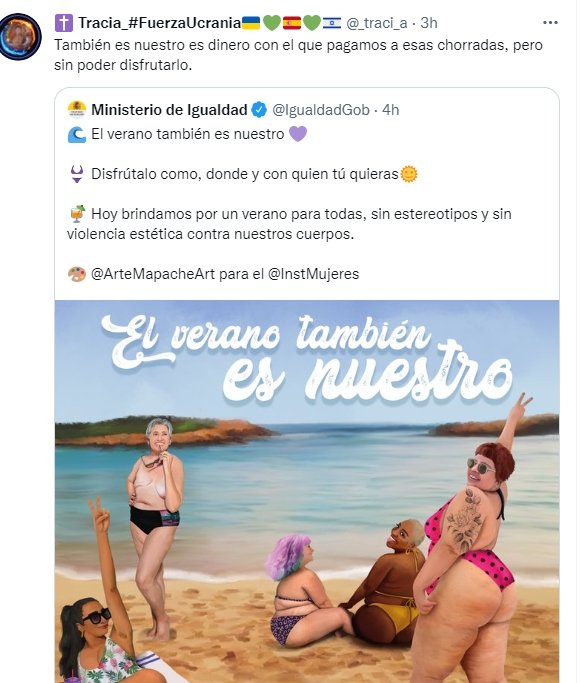
Task: Click the Tracia_#FuerzaUcrania display name
Action: click(159, 23)
